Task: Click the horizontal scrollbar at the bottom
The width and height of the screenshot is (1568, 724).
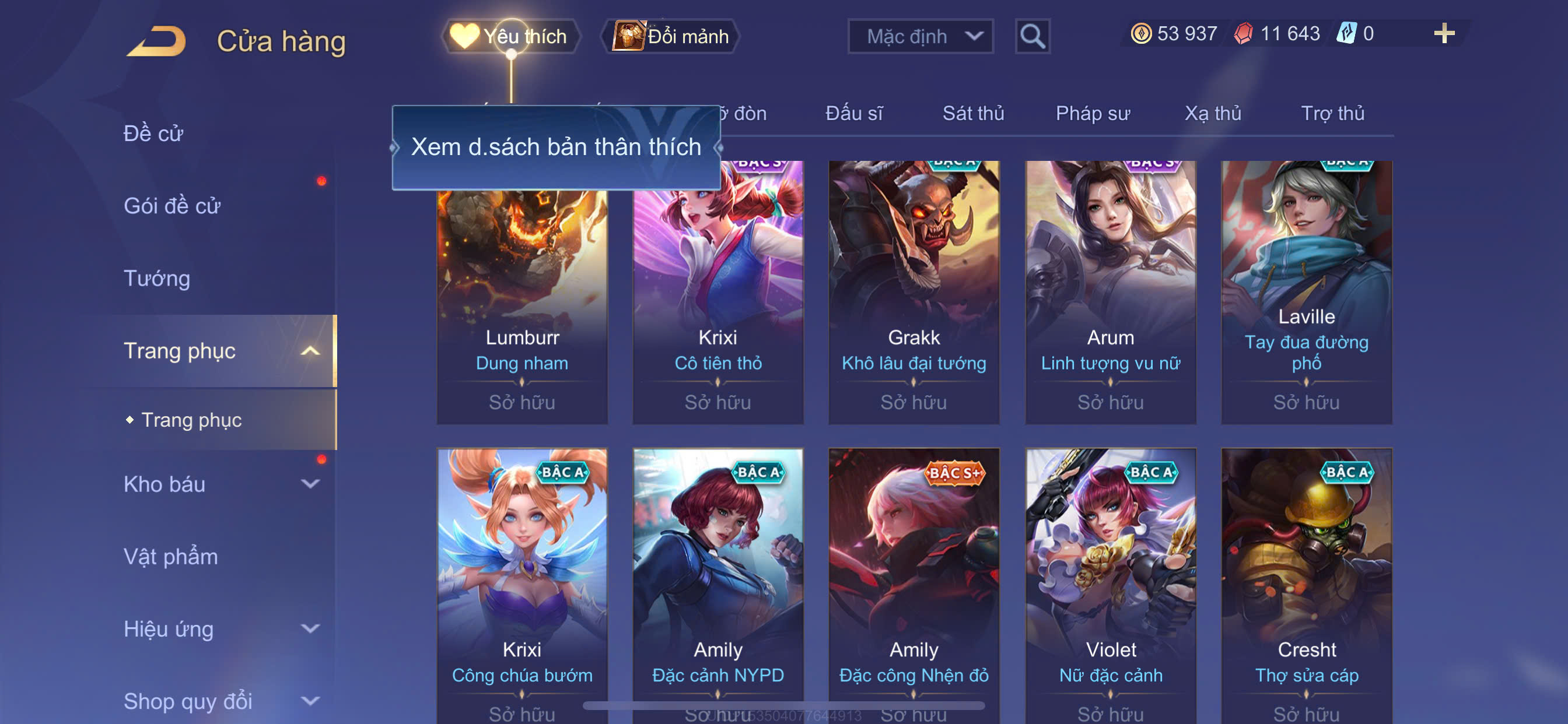Action: [784, 706]
